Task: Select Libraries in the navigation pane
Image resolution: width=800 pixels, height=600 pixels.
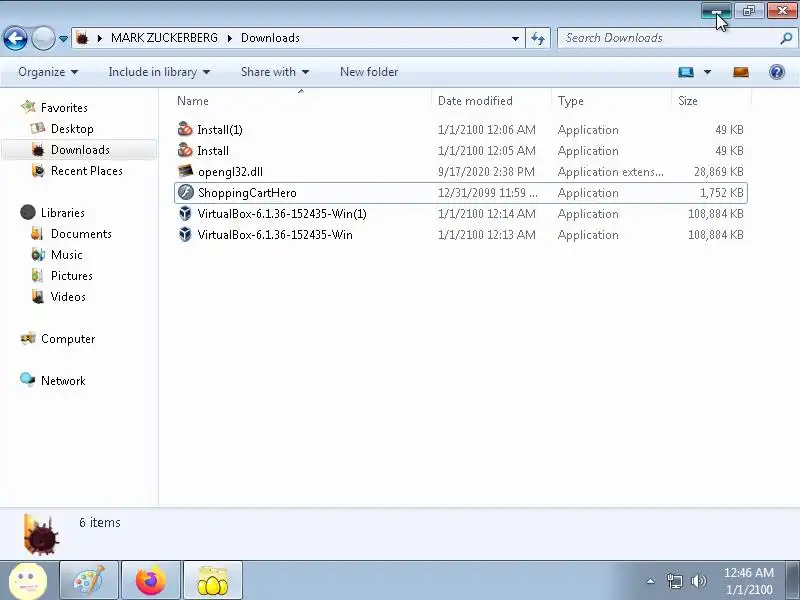Action: (63, 213)
